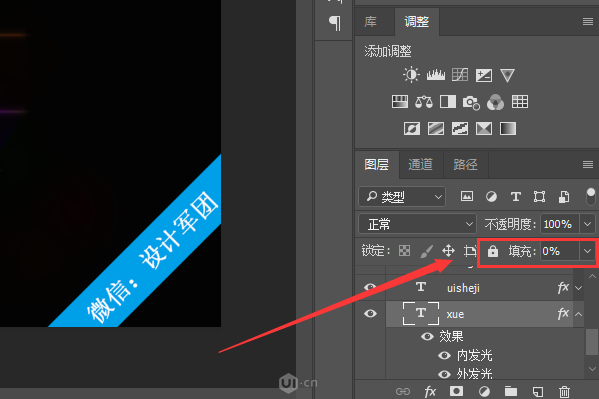599x399 pixels.
Task: Filter layers by shape layers
Action: tap(539, 196)
